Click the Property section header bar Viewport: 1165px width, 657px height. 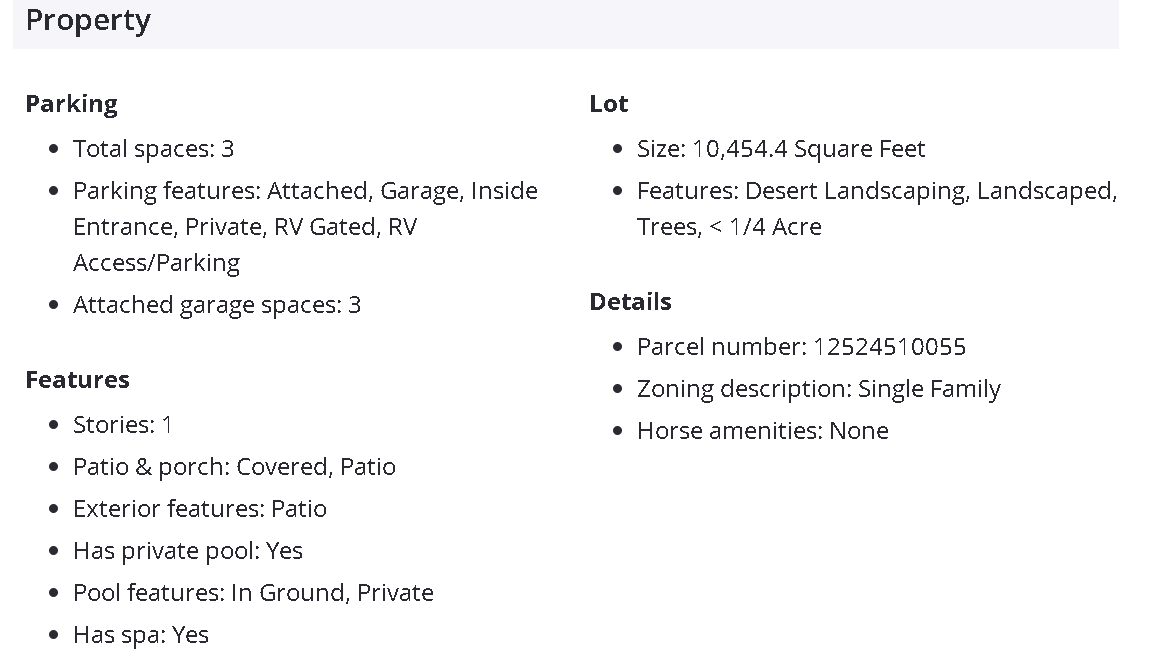point(565,22)
